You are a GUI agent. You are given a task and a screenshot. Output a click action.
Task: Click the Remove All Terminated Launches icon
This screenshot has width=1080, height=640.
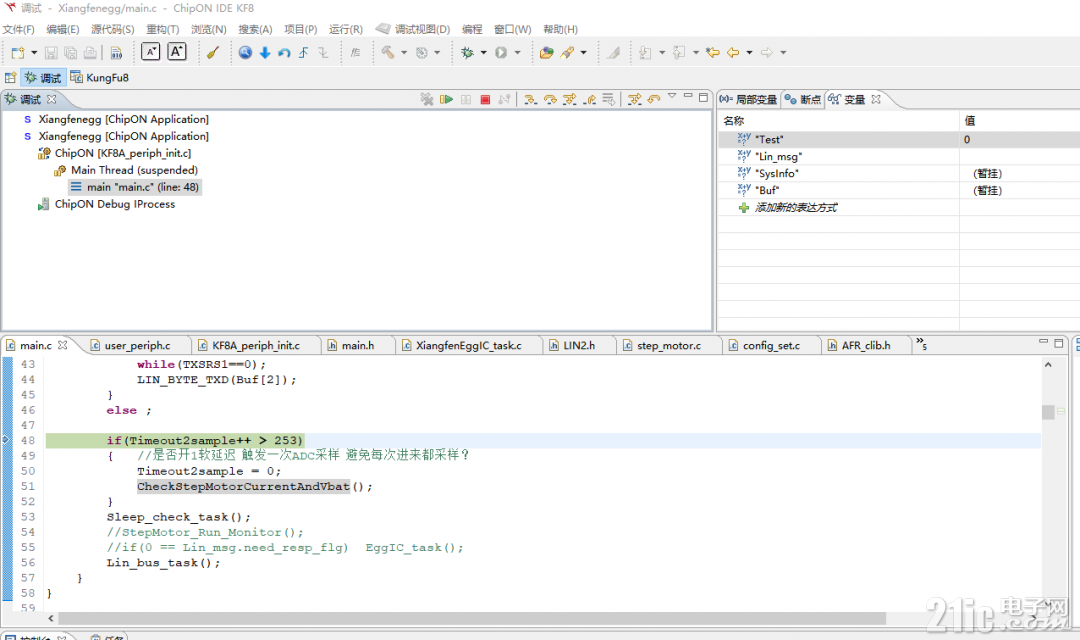click(426, 99)
